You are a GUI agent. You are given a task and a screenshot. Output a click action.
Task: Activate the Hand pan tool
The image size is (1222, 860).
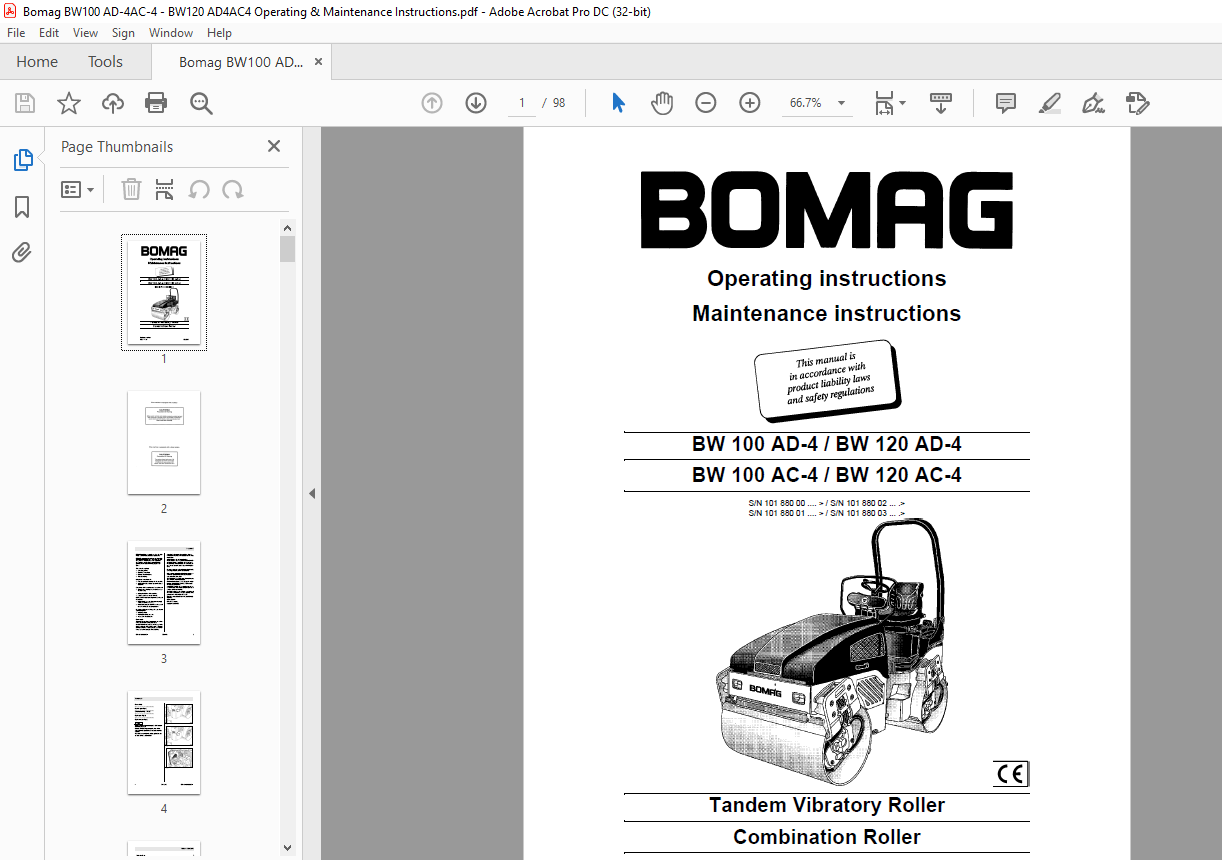[662, 103]
